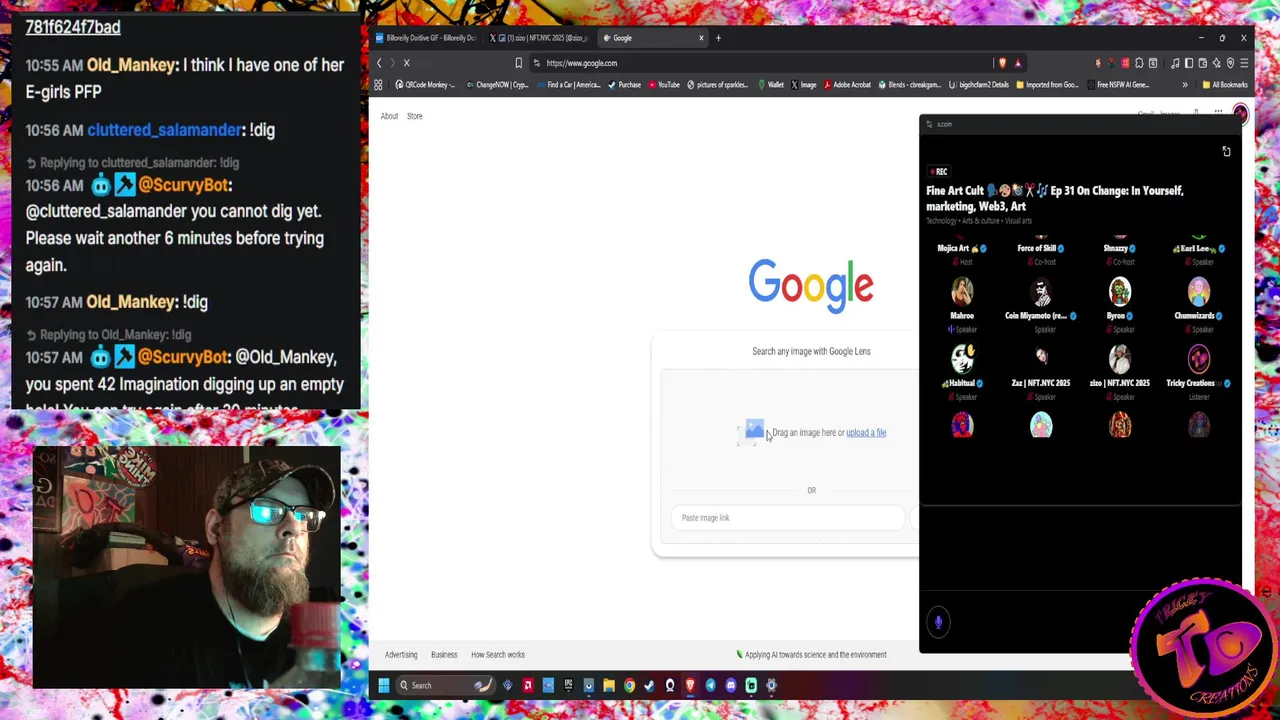Viewport: 1280px width, 720px height.
Task: Open the YouTube bookmark
Action: click(x=662, y=85)
